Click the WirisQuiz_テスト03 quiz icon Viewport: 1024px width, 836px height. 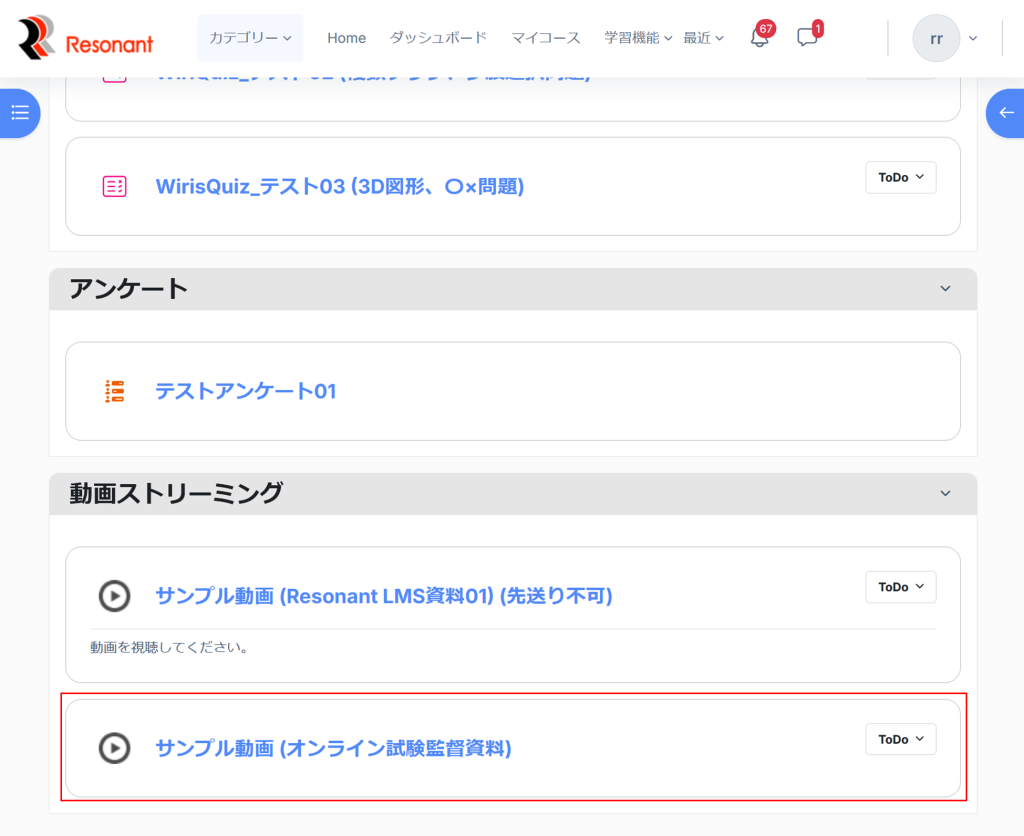pos(115,186)
